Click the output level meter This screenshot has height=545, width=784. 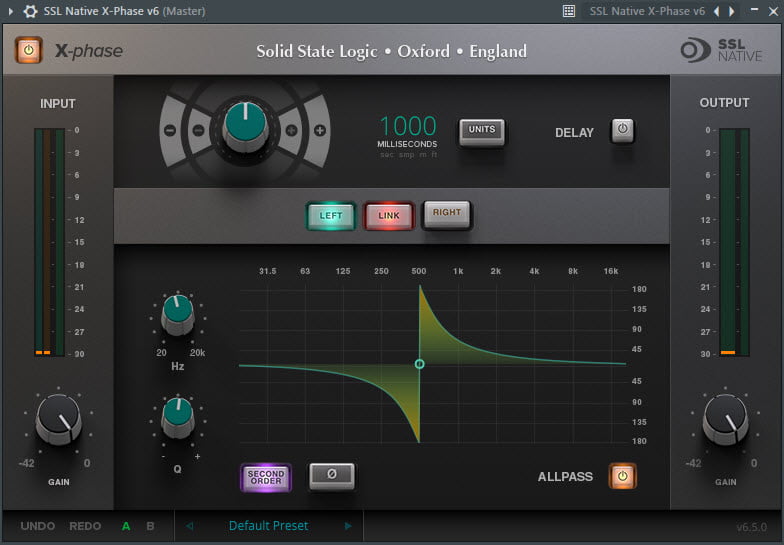point(734,242)
